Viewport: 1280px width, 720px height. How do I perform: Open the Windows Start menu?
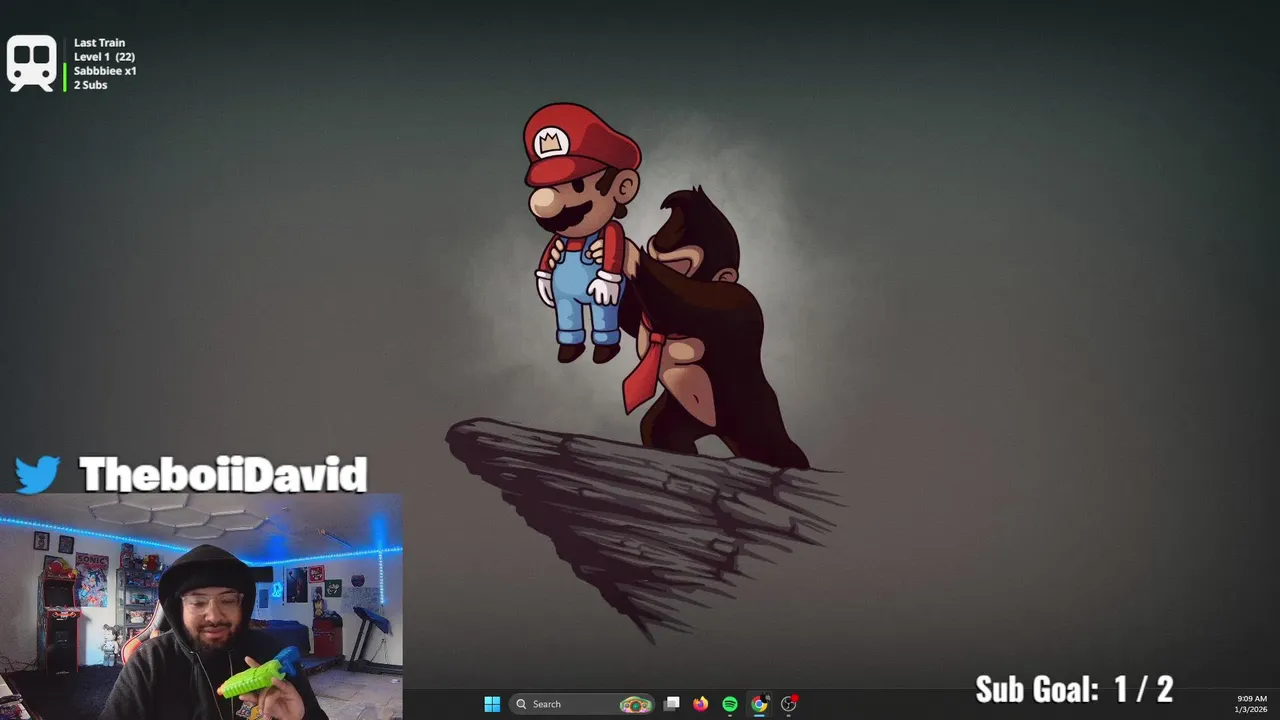point(492,704)
